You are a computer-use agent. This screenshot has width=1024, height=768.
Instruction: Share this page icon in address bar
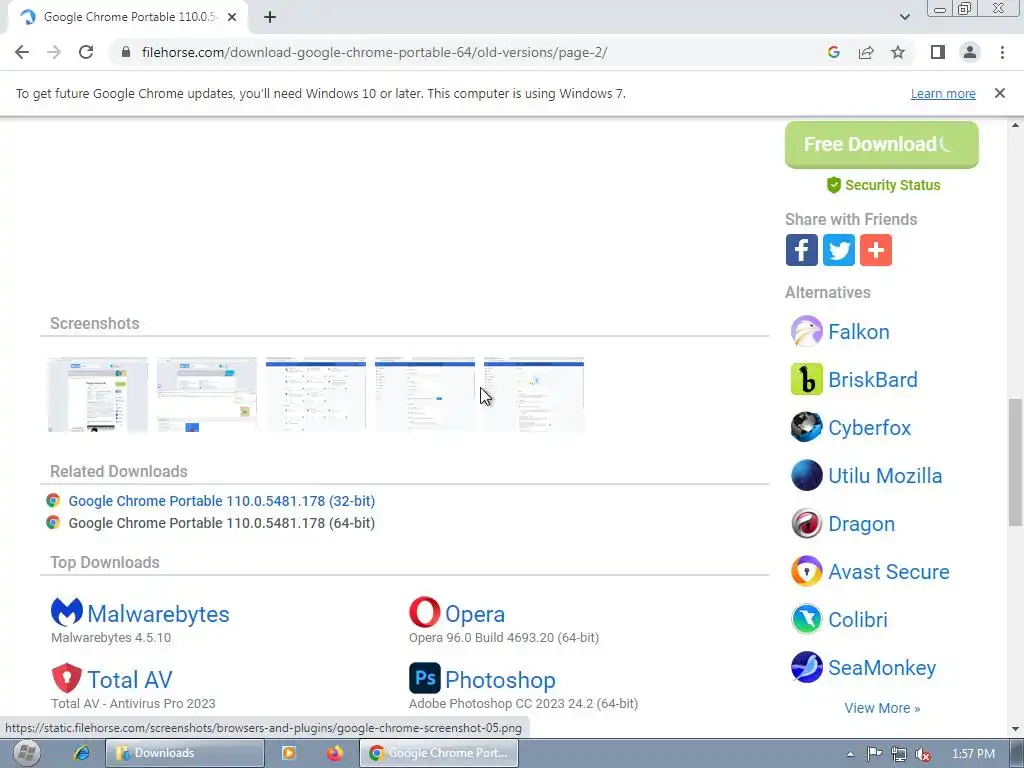pos(866,52)
